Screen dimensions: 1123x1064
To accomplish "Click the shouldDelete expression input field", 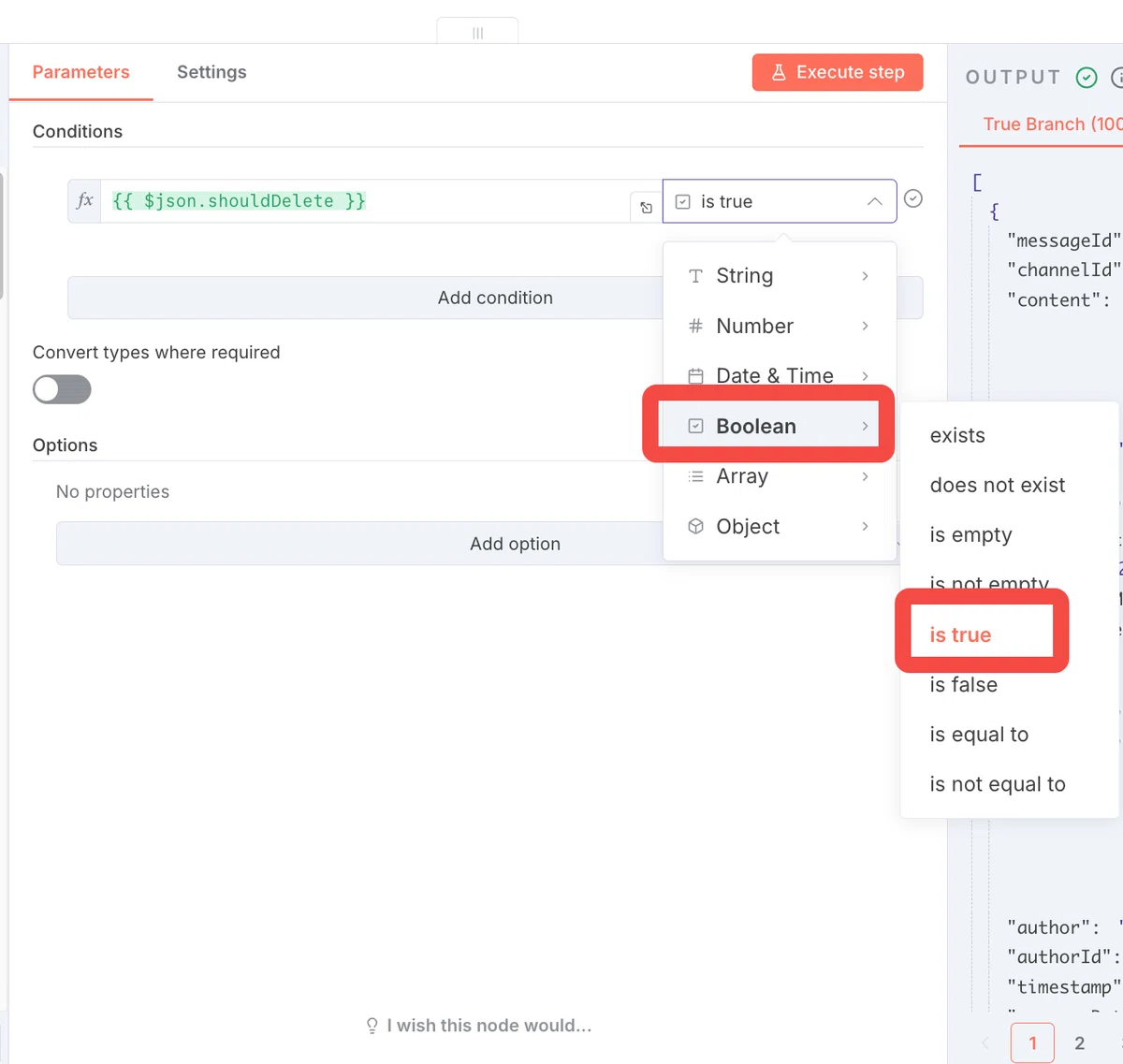I will coord(365,201).
